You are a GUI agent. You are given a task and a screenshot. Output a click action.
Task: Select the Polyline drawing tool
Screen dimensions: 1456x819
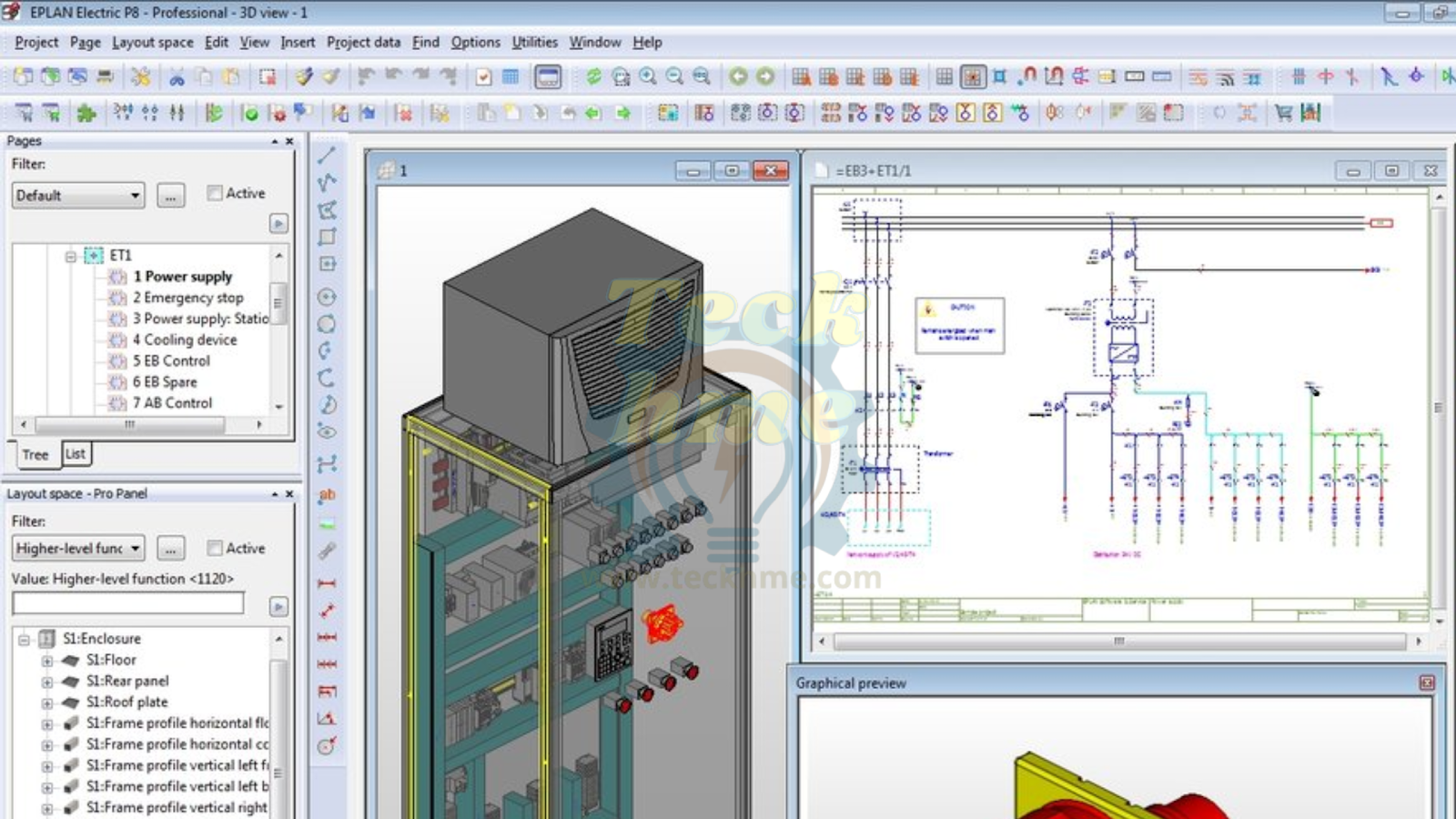(x=327, y=182)
